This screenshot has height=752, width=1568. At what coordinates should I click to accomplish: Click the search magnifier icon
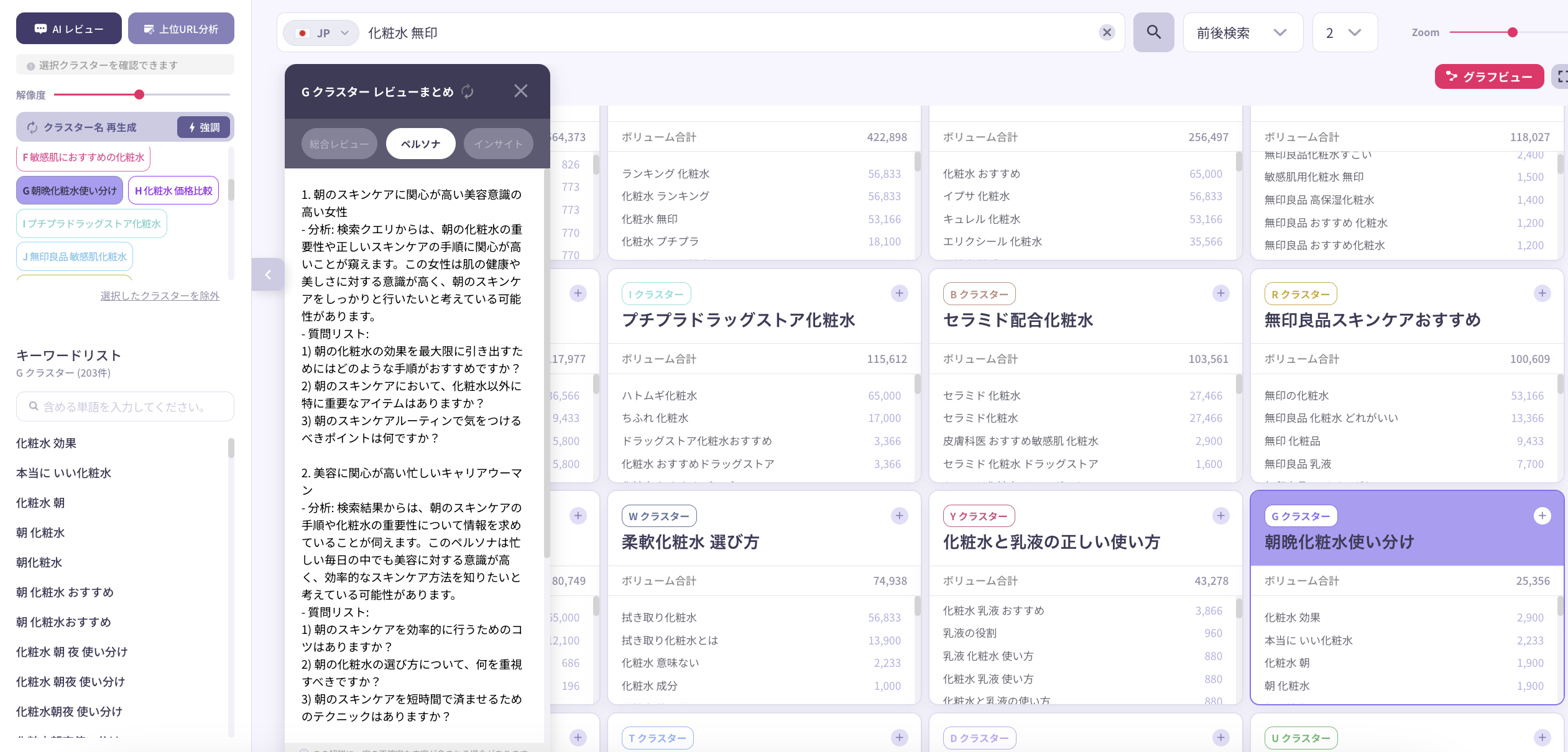coord(1153,32)
